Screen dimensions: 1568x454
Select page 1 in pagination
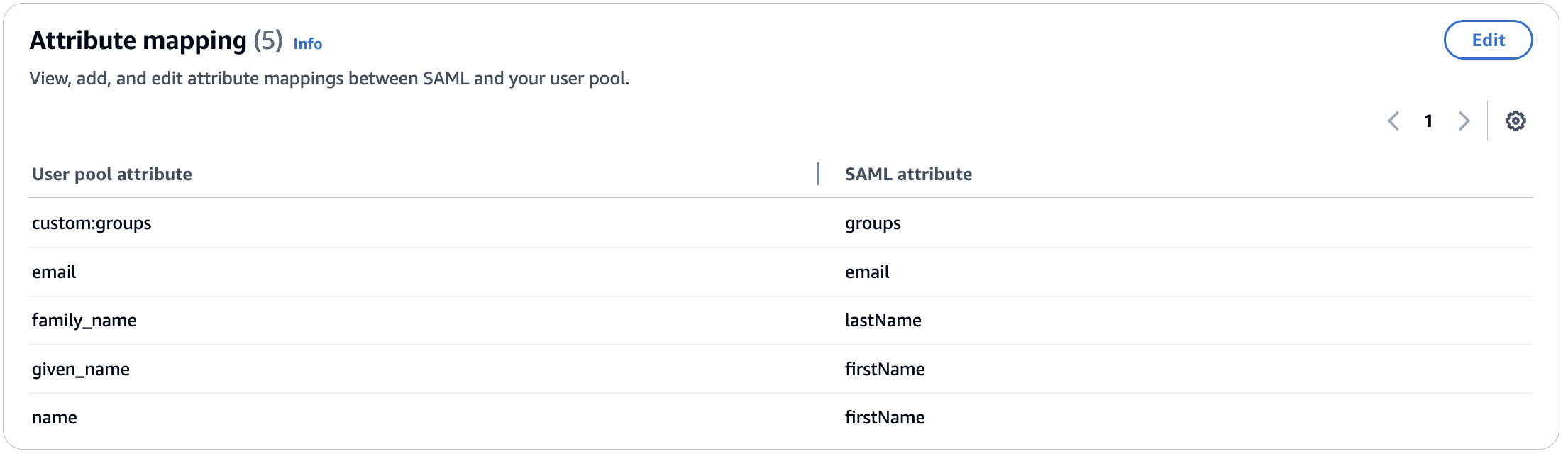(x=1428, y=121)
